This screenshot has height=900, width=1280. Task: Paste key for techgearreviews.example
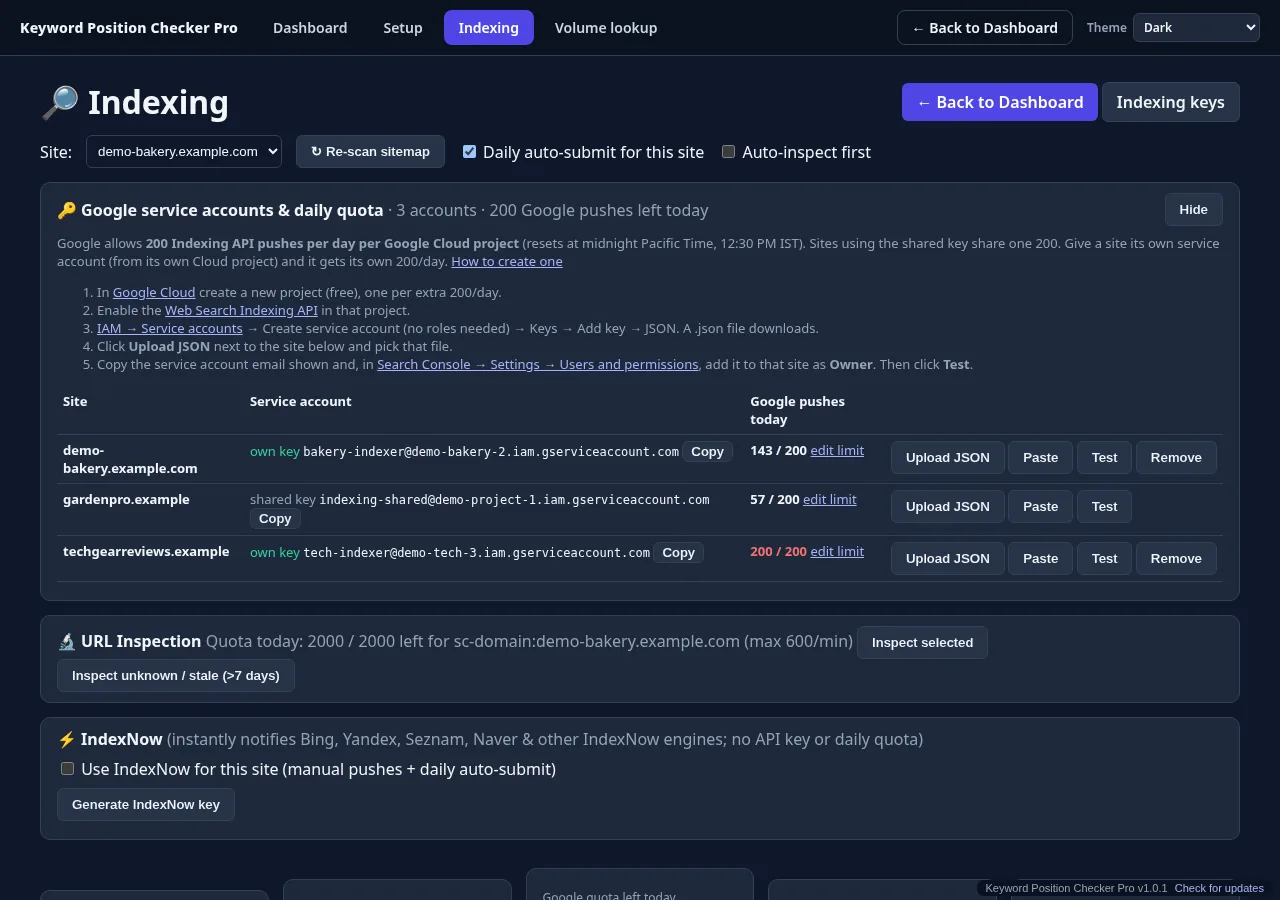click(x=1040, y=558)
